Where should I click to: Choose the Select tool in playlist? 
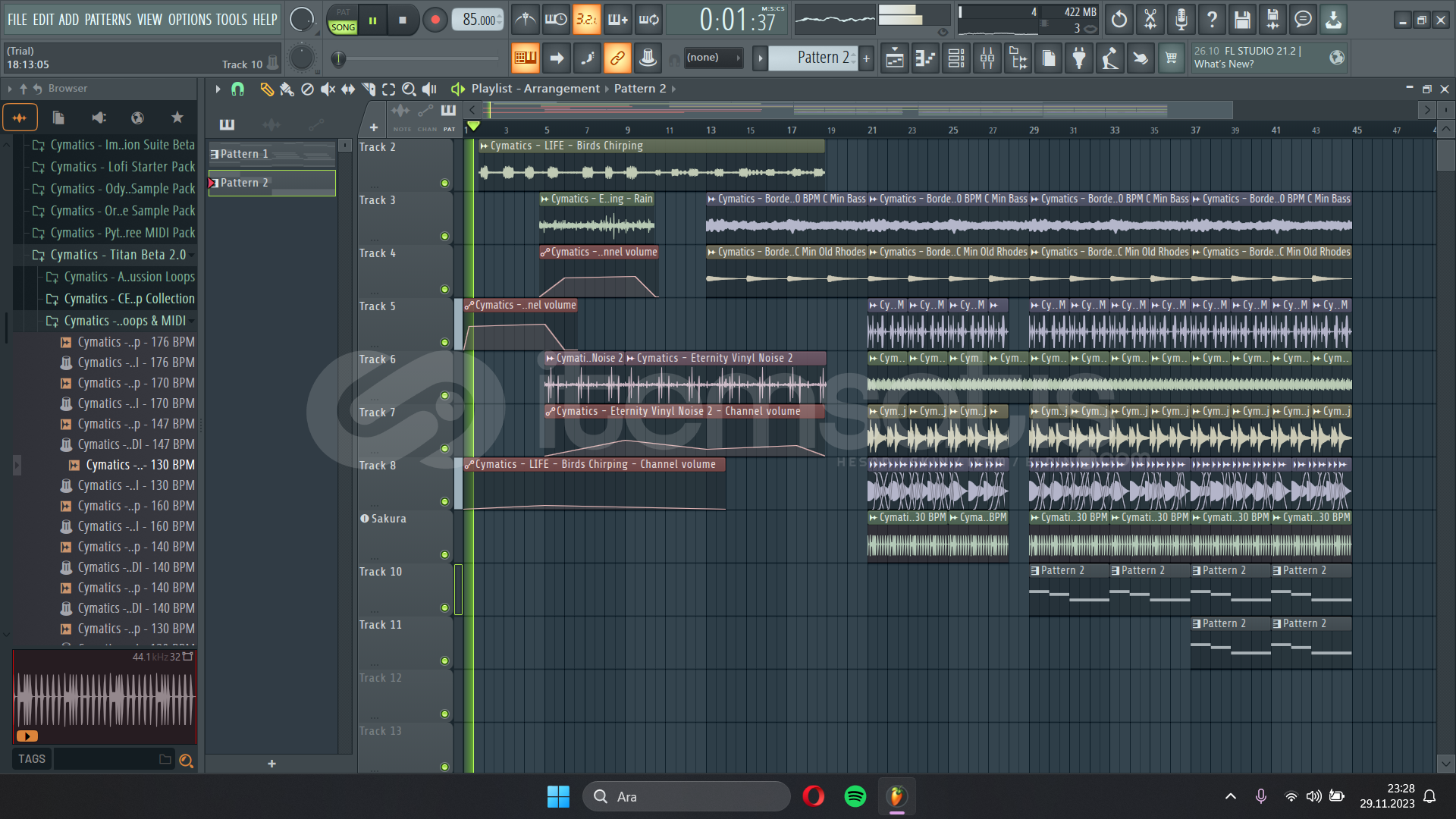[x=389, y=89]
